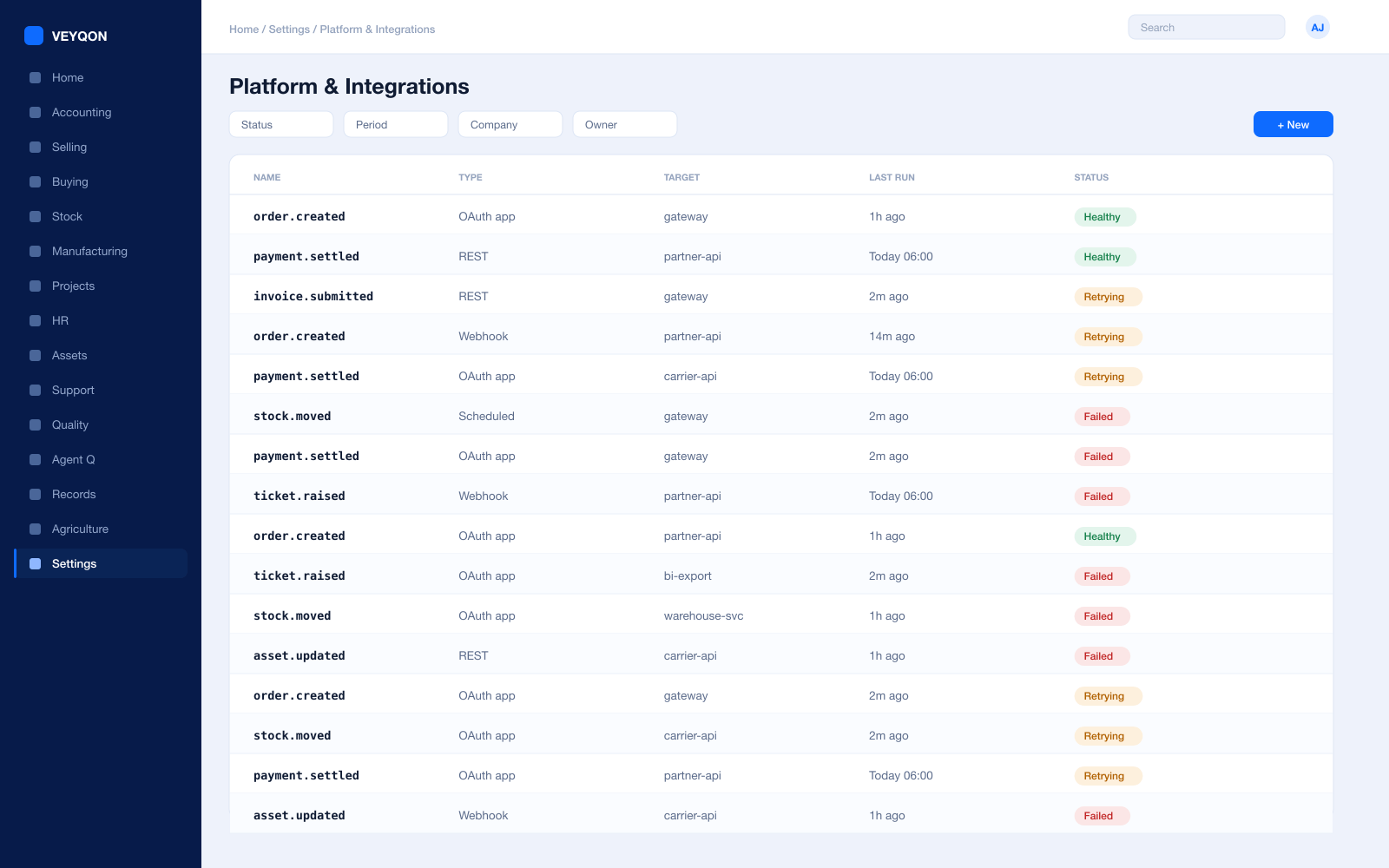Image resolution: width=1389 pixels, height=868 pixels.
Task: Click Retrying badge on invoice.submitted row
Action: pyautogui.click(x=1108, y=297)
